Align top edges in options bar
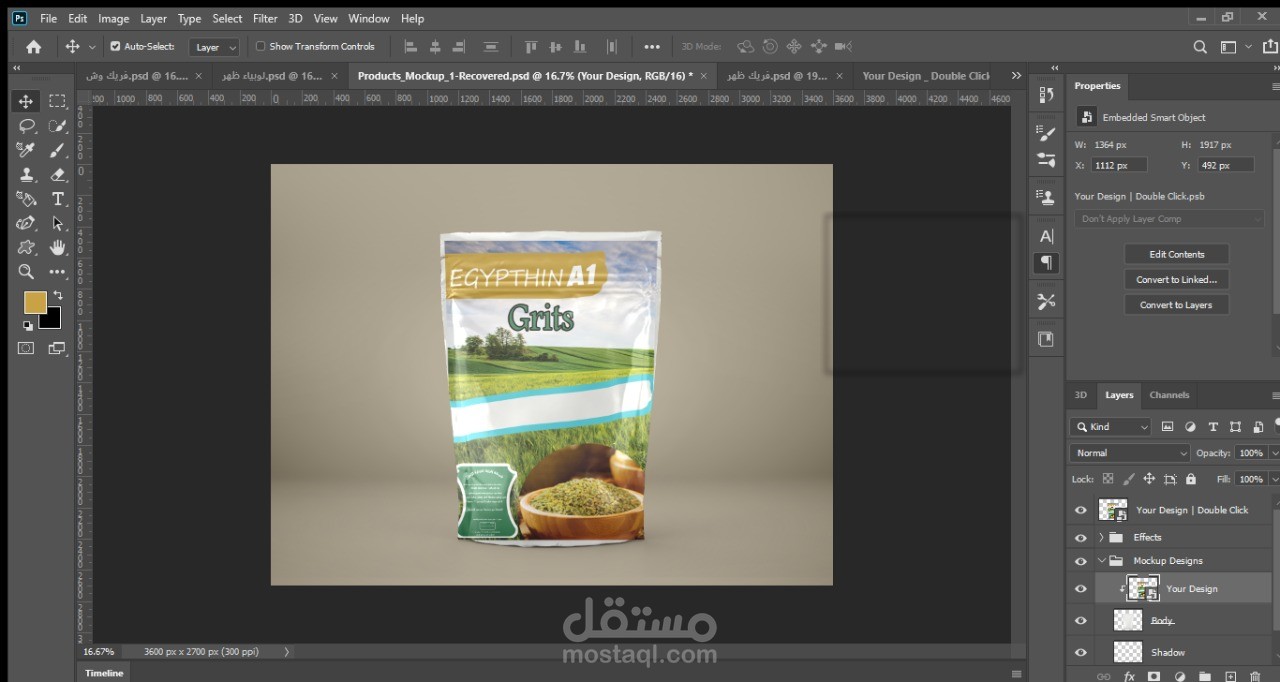 tap(530, 46)
